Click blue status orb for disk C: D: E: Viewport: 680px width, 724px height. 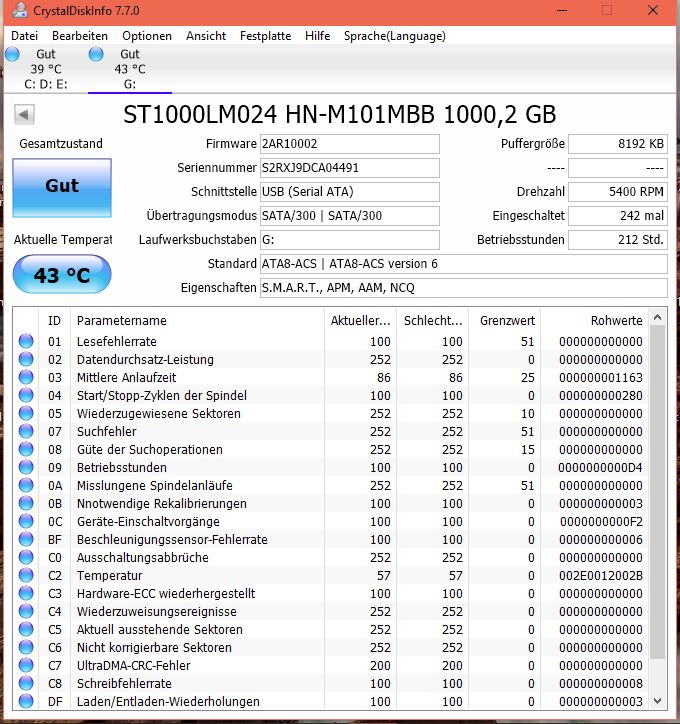pos(12,54)
